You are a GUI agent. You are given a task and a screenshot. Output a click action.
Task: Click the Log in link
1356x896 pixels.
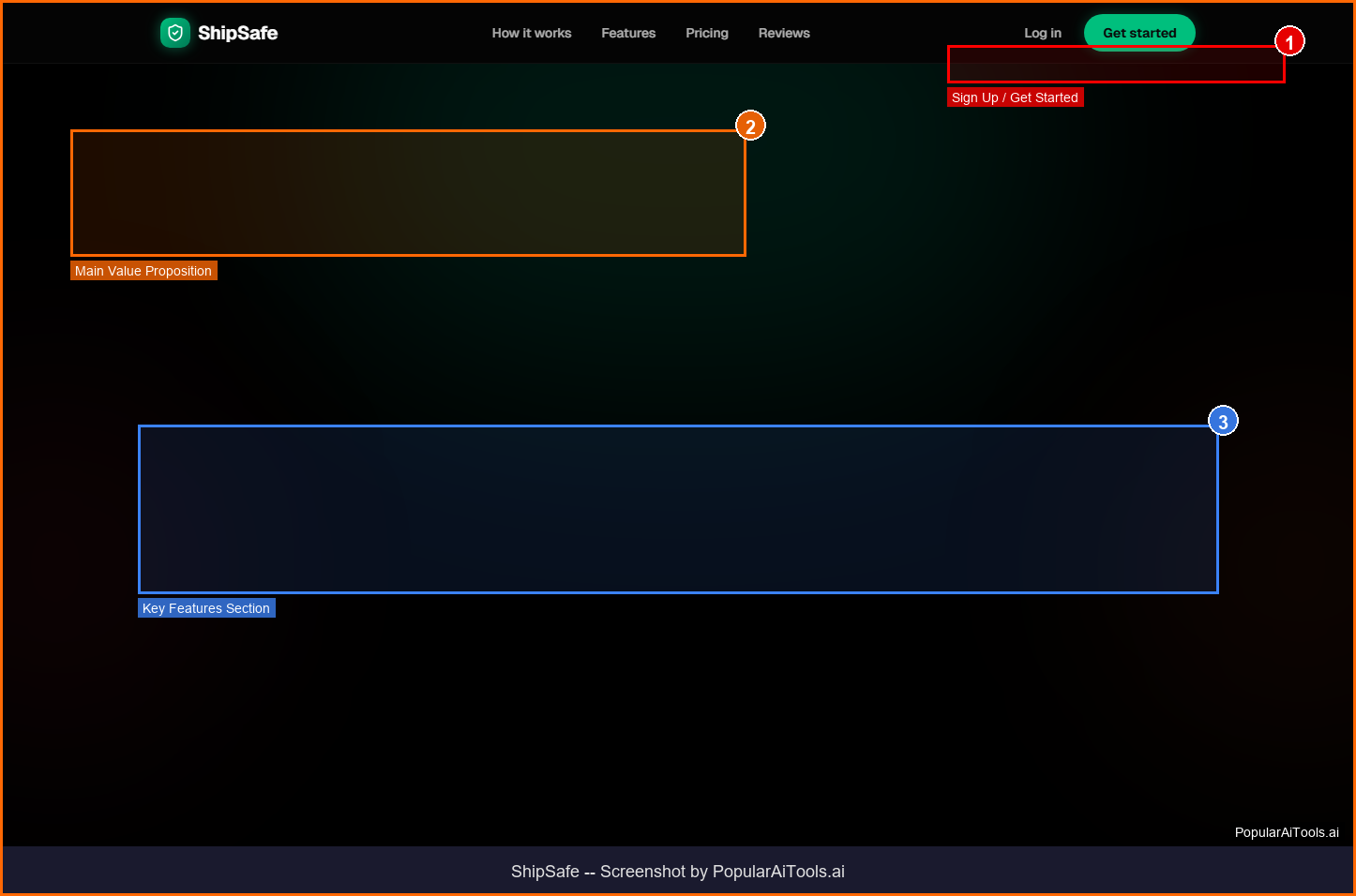coord(1042,33)
